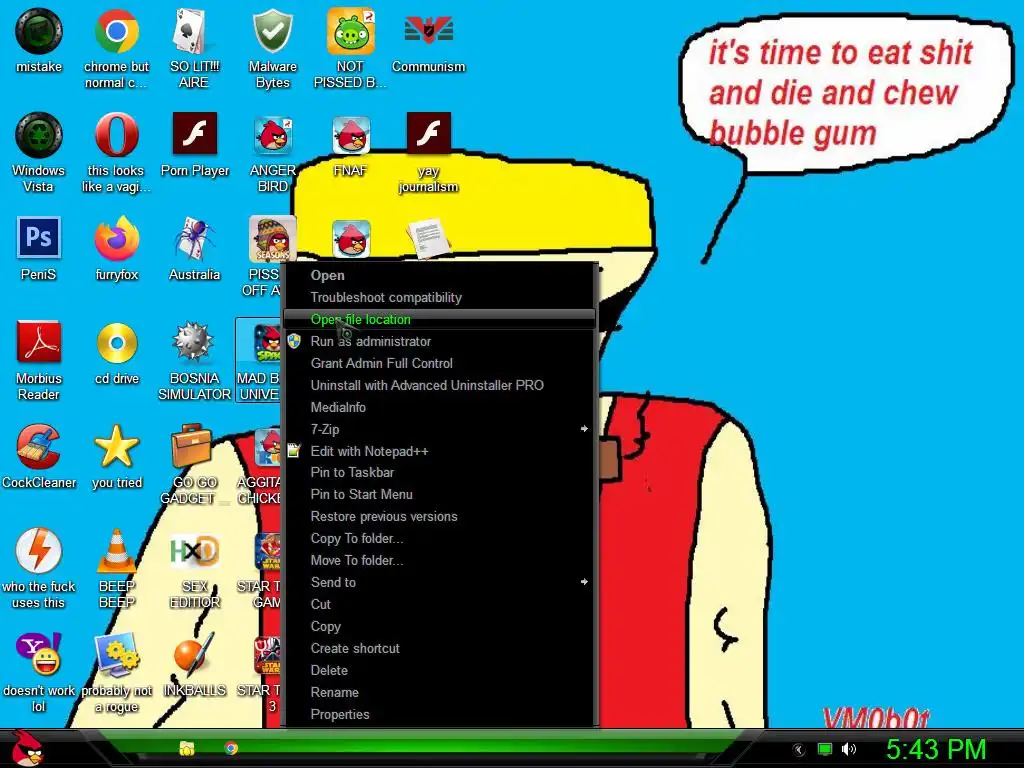Click the 5:43 PM clock

pos(935,749)
